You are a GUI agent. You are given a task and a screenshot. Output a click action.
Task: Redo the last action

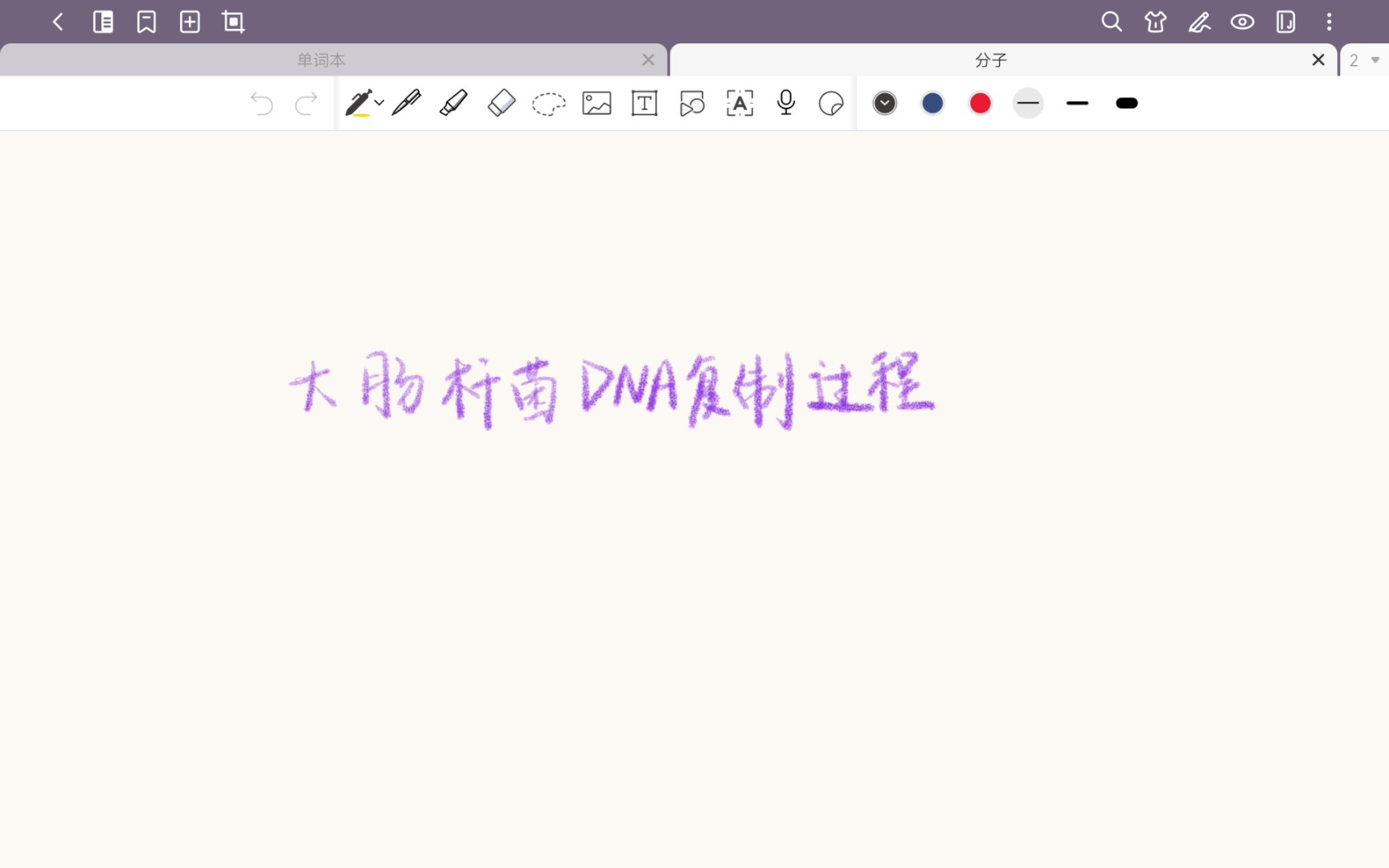click(306, 104)
